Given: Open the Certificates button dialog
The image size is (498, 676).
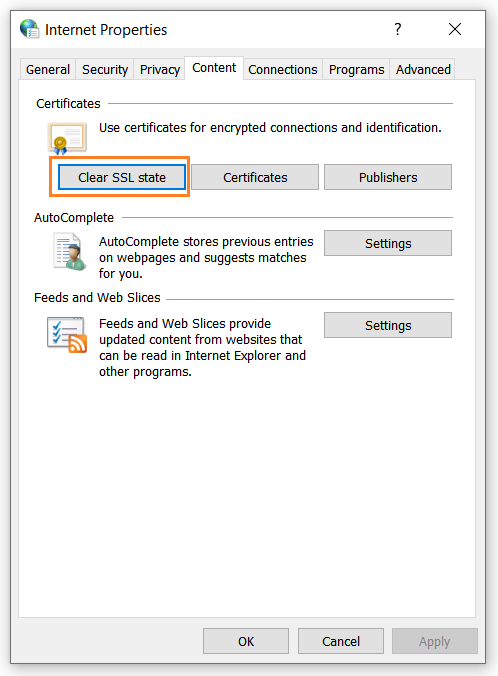Looking at the screenshot, I should coord(255,177).
